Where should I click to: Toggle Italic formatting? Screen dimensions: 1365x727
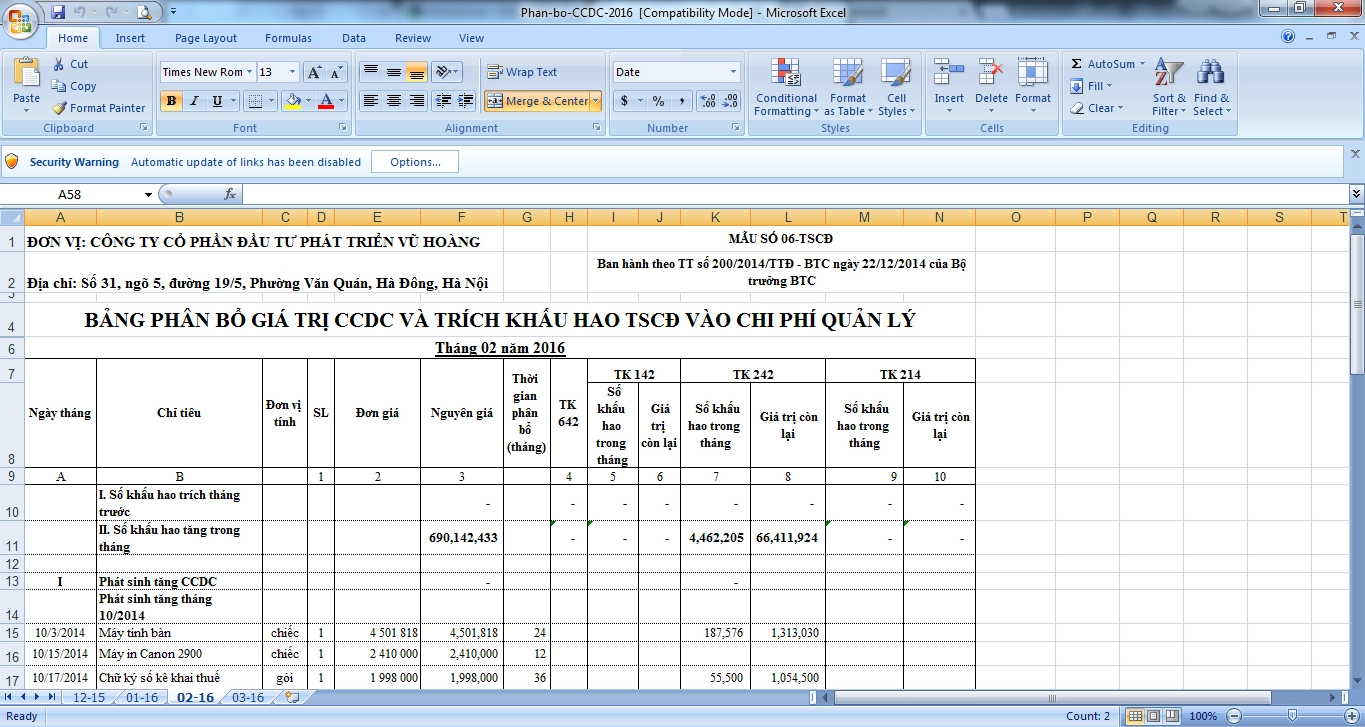[x=194, y=101]
